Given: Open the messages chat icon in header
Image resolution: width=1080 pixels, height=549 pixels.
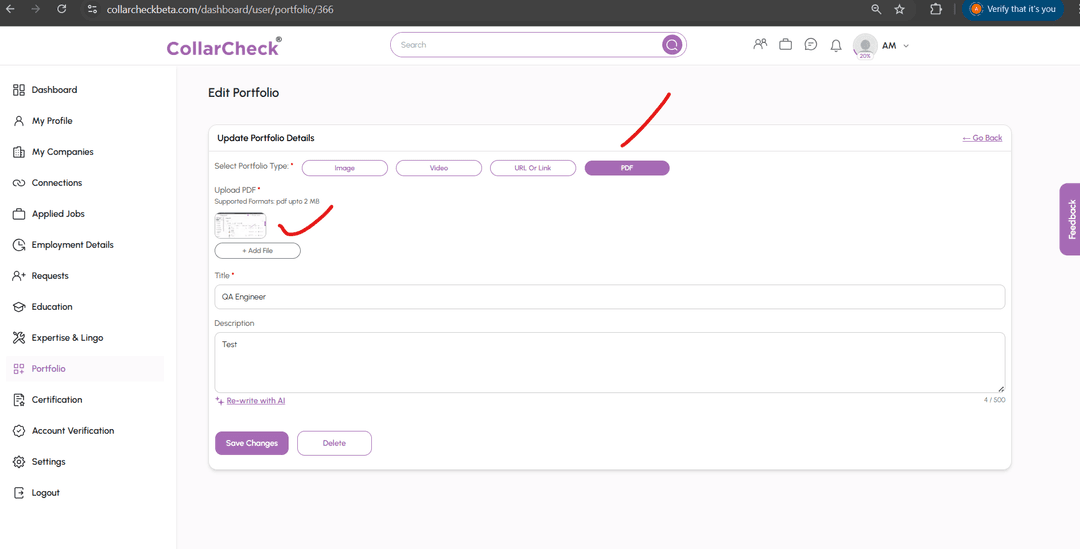Looking at the screenshot, I should point(811,45).
